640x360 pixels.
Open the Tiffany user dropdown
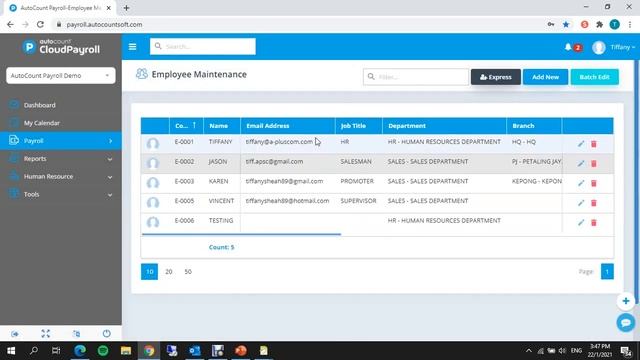[622, 47]
